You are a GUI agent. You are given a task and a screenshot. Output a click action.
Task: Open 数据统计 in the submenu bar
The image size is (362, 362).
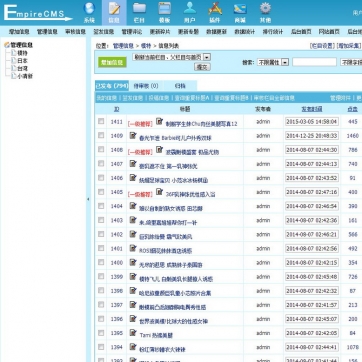pos(245,32)
